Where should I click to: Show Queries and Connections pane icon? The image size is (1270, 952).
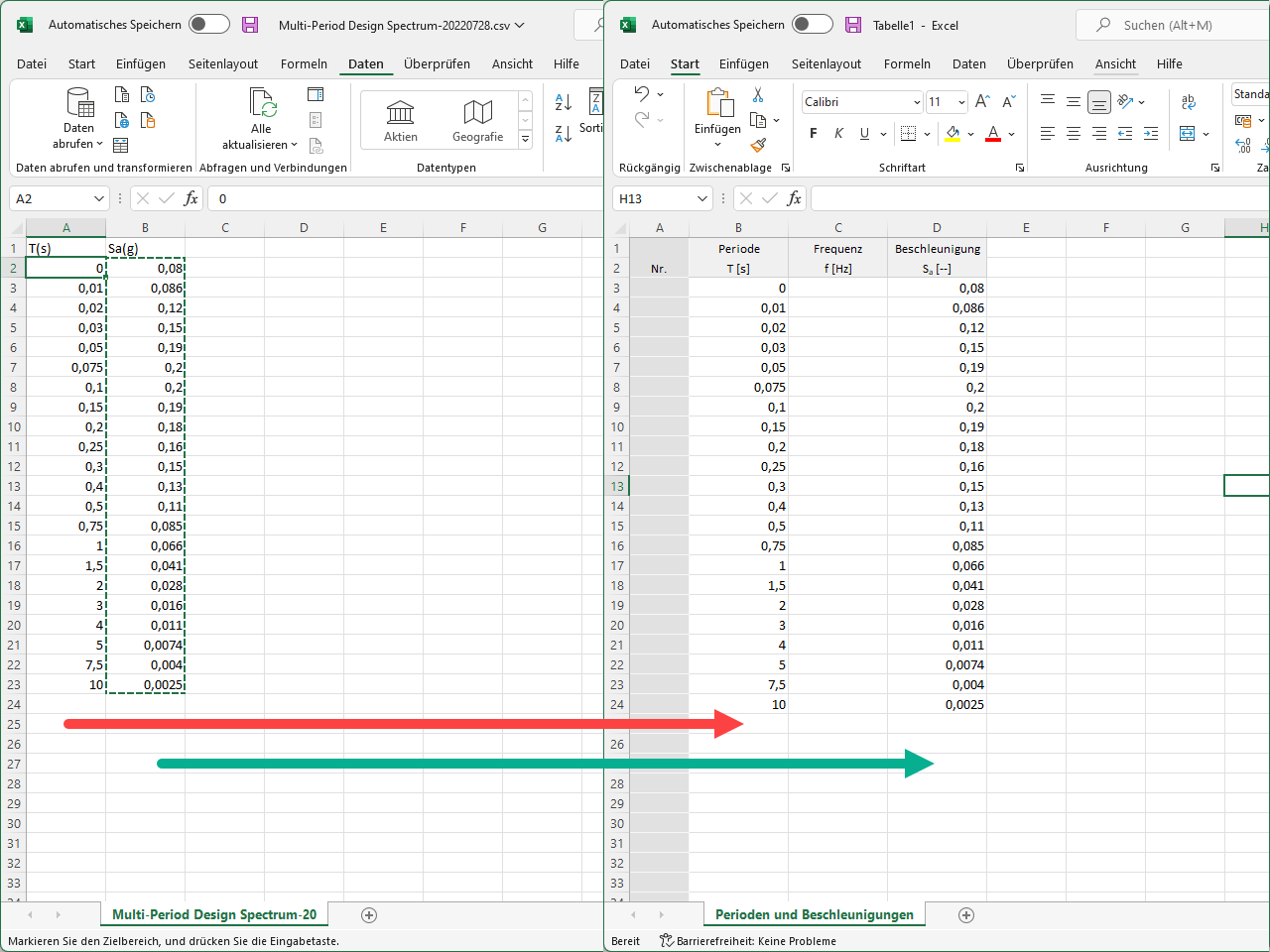tap(316, 94)
